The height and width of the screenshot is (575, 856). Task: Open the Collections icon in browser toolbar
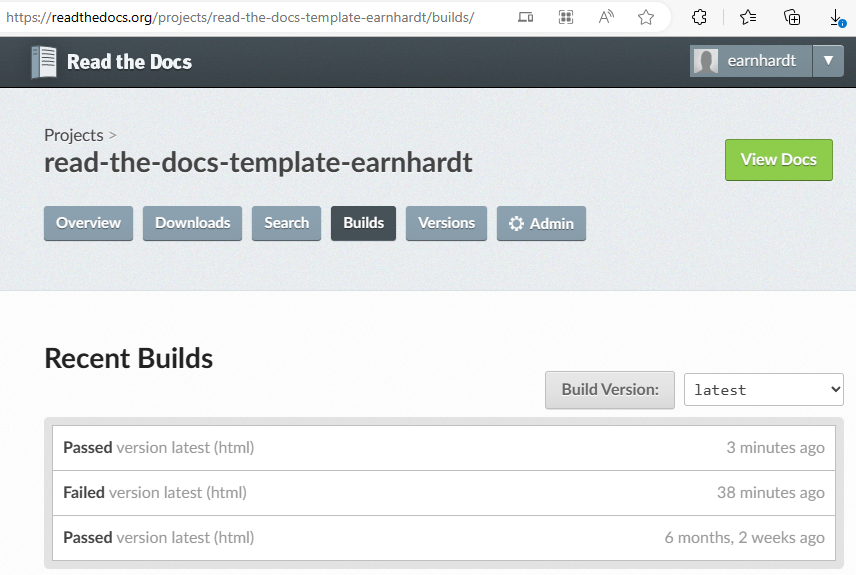(x=792, y=17)
